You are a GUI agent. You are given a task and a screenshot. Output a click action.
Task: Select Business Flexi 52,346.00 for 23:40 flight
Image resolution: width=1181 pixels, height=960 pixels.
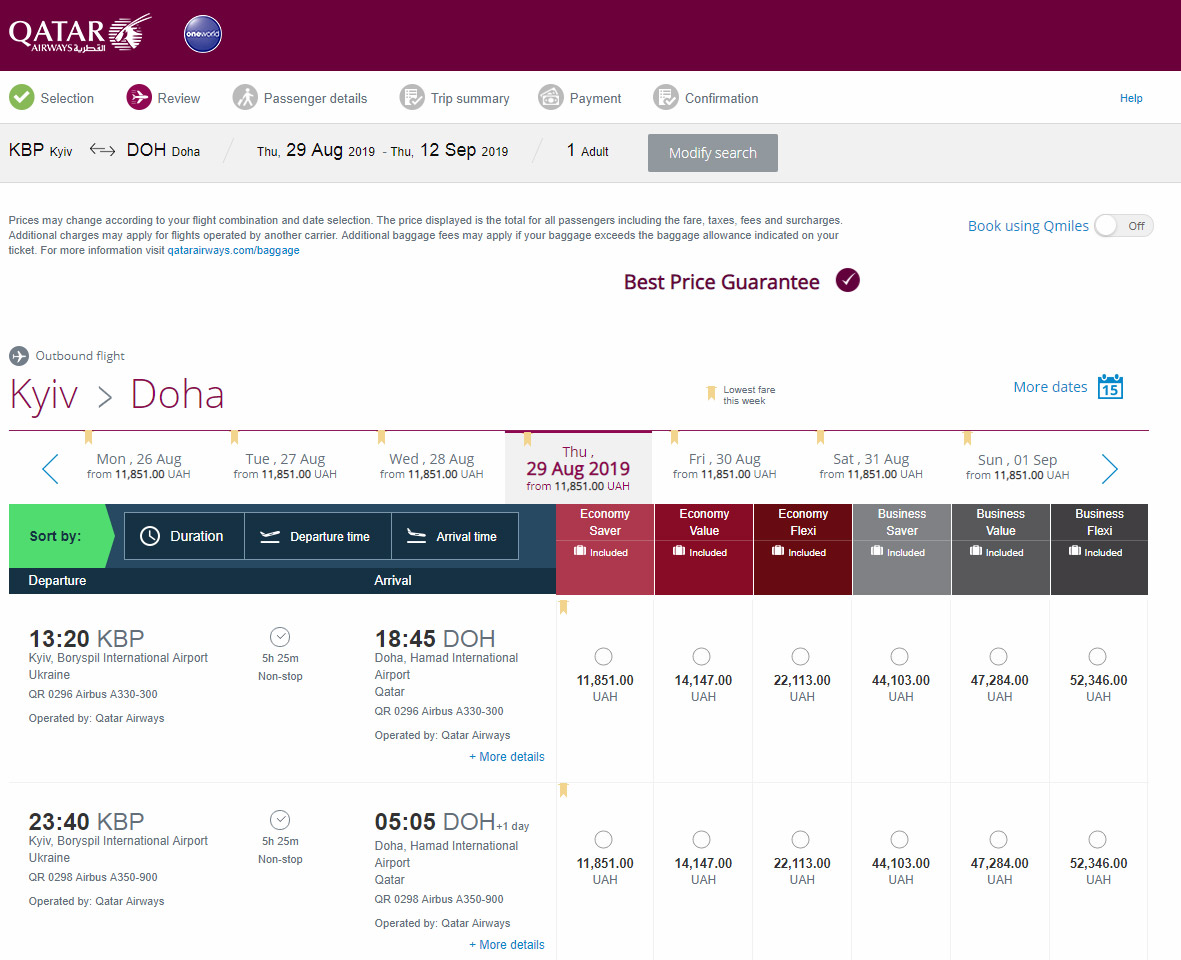tap(1097, 840)
